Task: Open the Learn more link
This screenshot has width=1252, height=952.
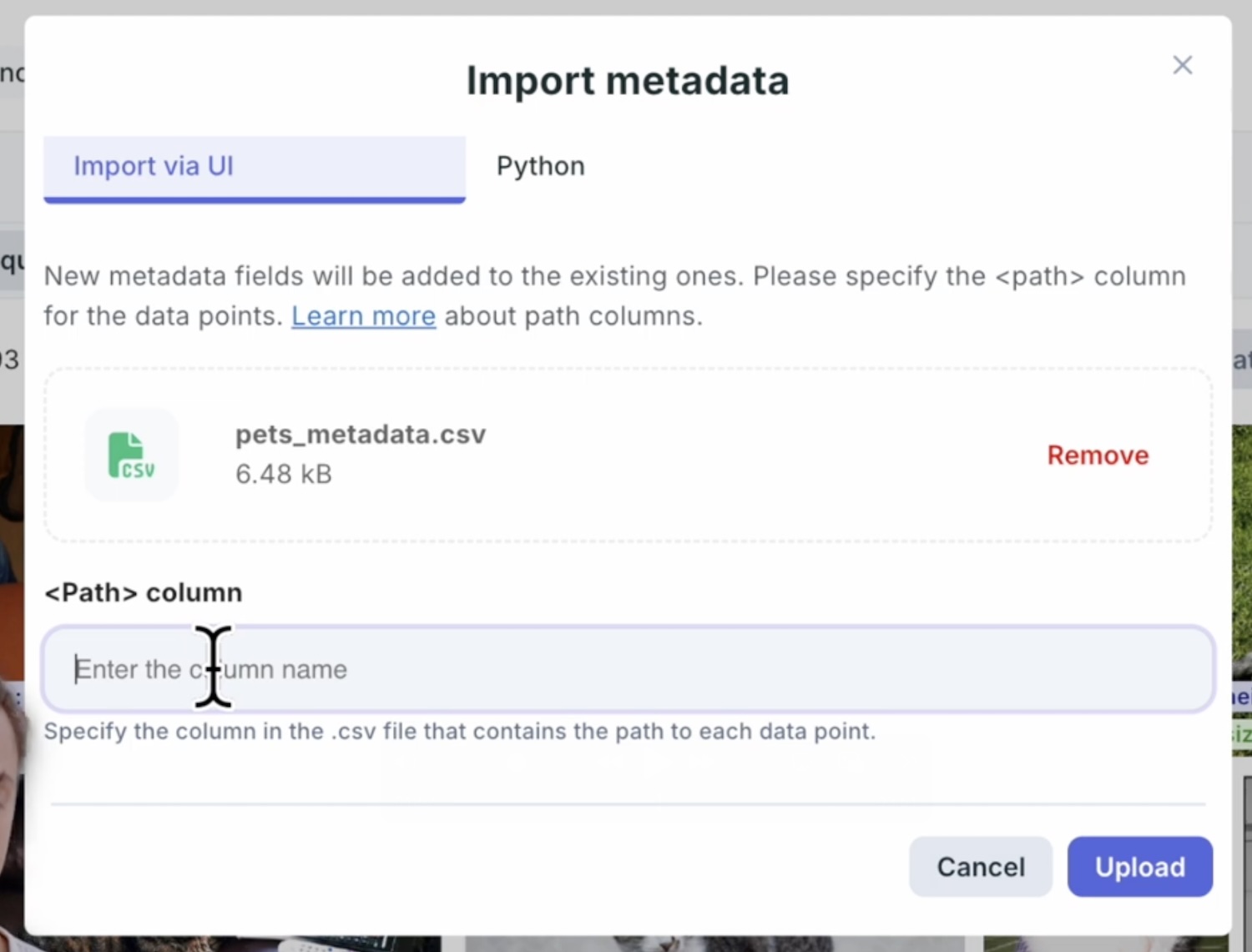Action: point(363,316)
